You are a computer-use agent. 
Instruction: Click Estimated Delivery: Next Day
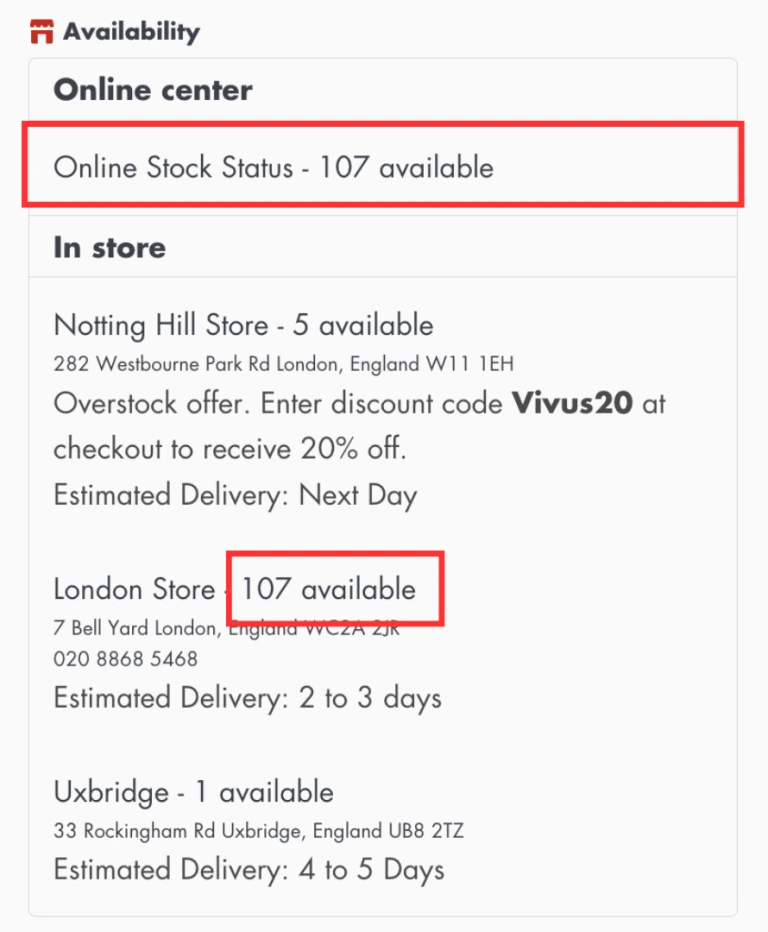pyautogui.click(x=235, y=495)
